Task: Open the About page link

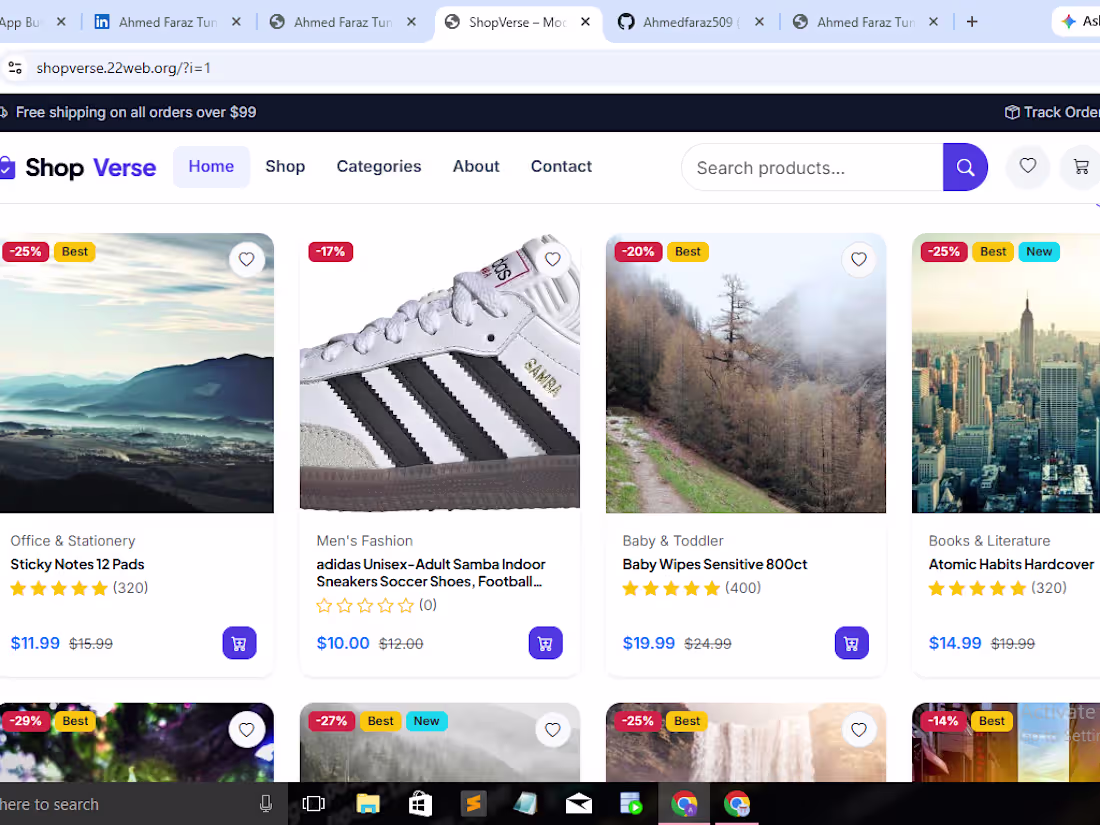Action: (476, 166)
